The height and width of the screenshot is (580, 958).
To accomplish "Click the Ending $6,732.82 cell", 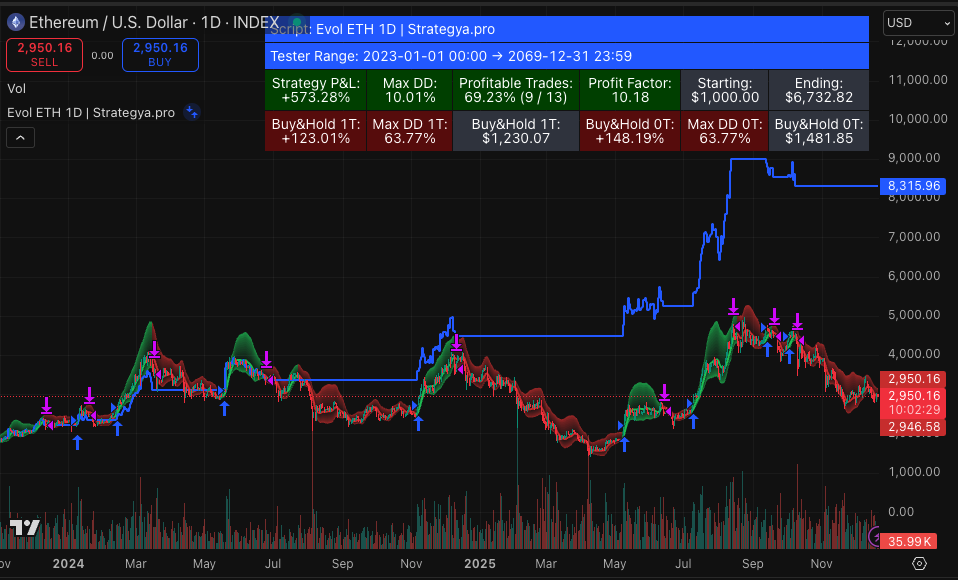I will coord(819,90).
